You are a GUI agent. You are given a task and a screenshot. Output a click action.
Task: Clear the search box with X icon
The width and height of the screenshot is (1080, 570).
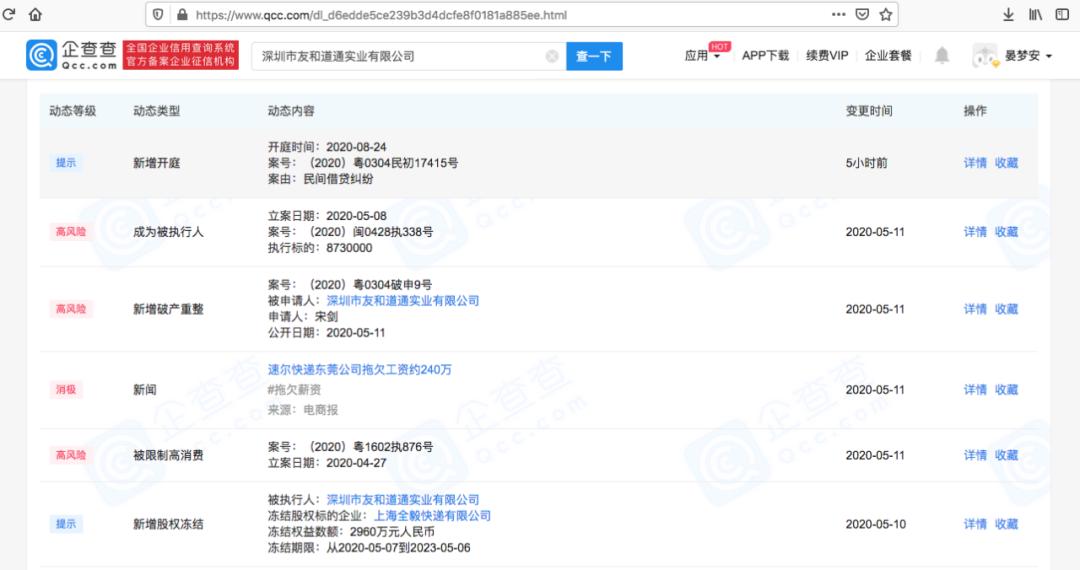coord(552,56)
